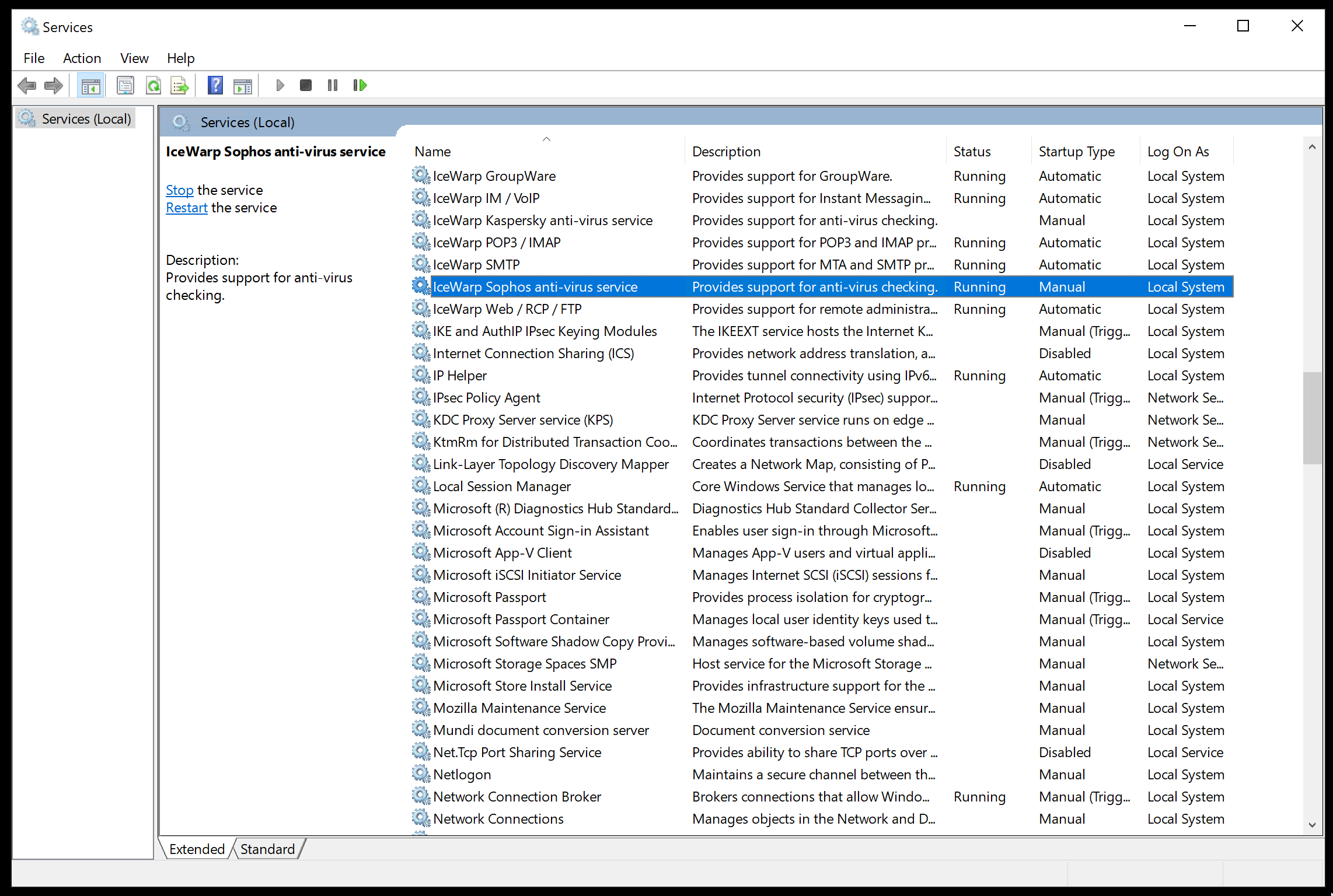1333x896 pixels.
Task: Click gear icon beside Network Connections
Action: [x=421, y=818]
